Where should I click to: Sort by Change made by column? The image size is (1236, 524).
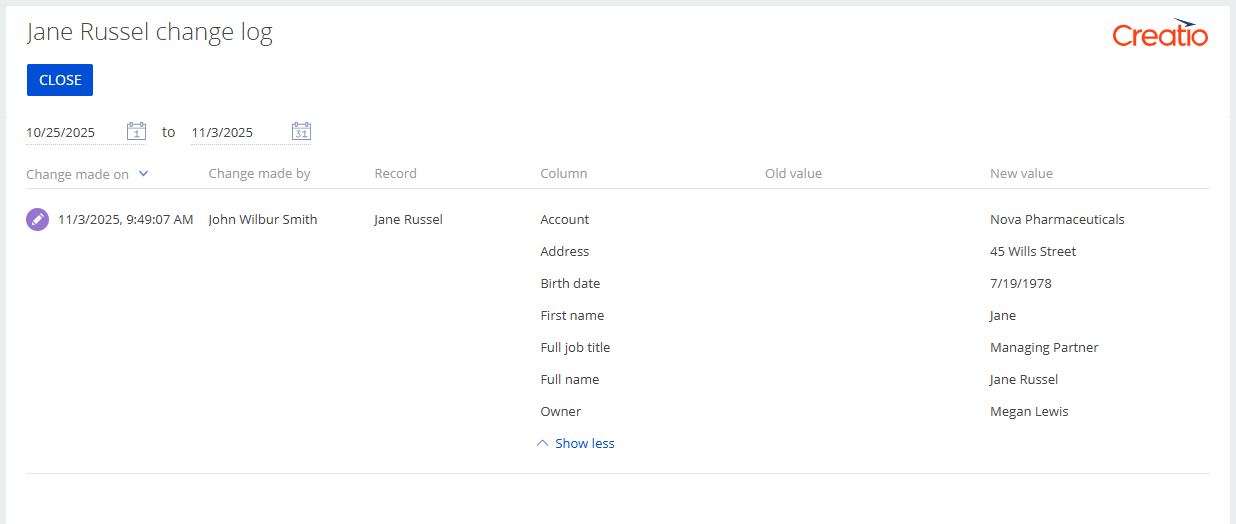pos(259,173)
